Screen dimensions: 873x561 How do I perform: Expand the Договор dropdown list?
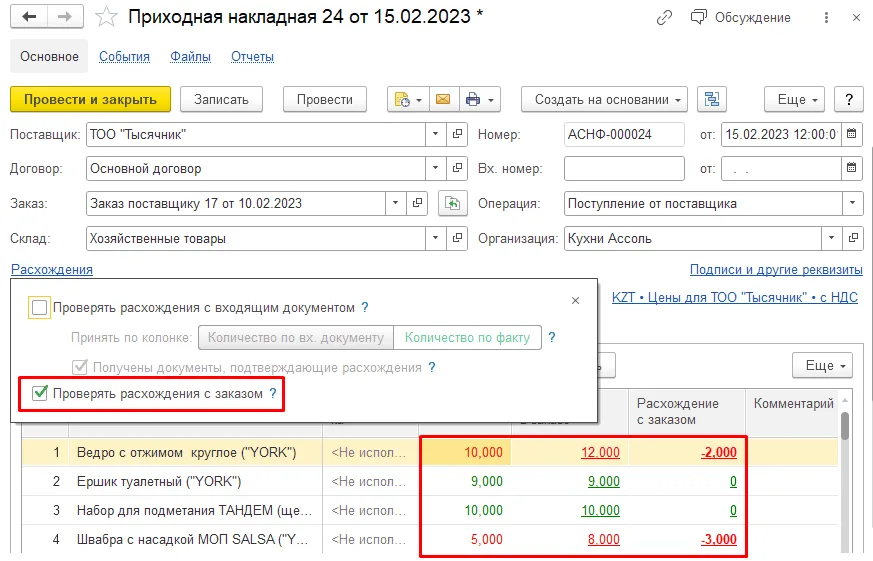(x=435, y=168)
